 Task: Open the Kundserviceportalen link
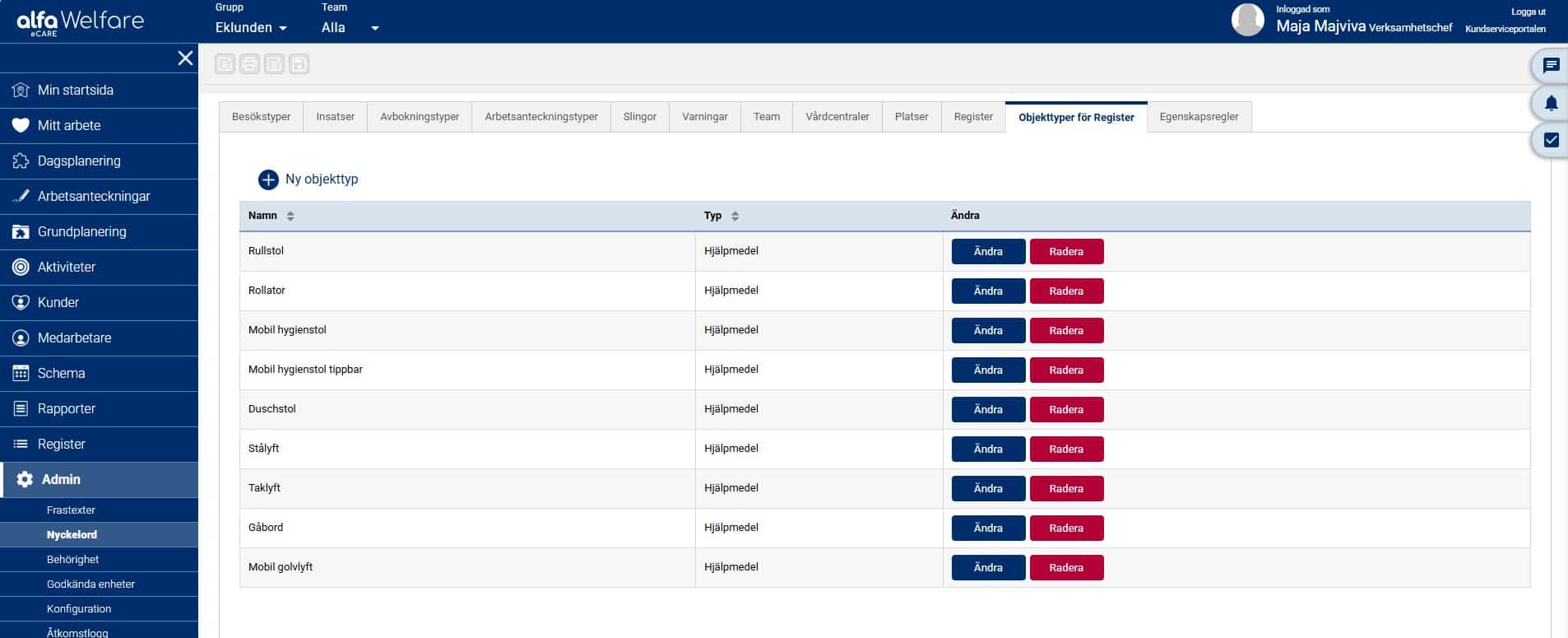coord(1505,29)
